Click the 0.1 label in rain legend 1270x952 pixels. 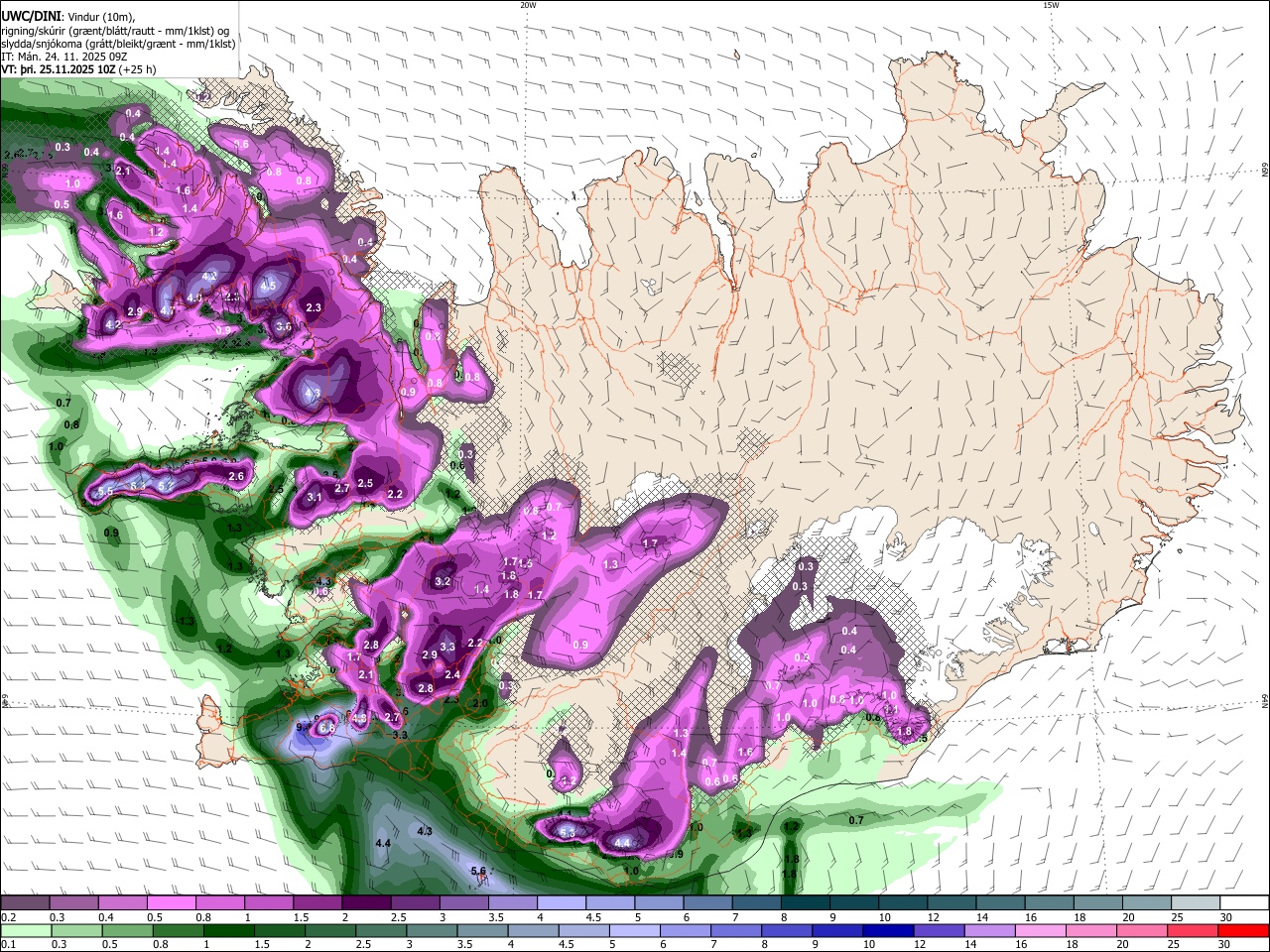point(8,944)
